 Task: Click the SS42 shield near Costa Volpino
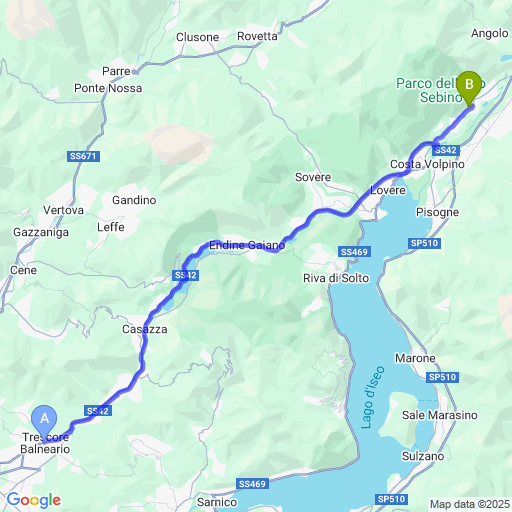click(446, 150)
